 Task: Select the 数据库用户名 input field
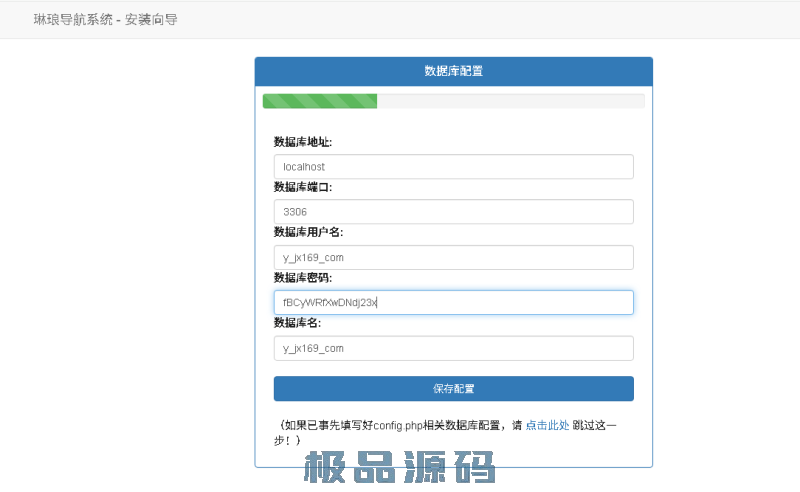[454, 258]
